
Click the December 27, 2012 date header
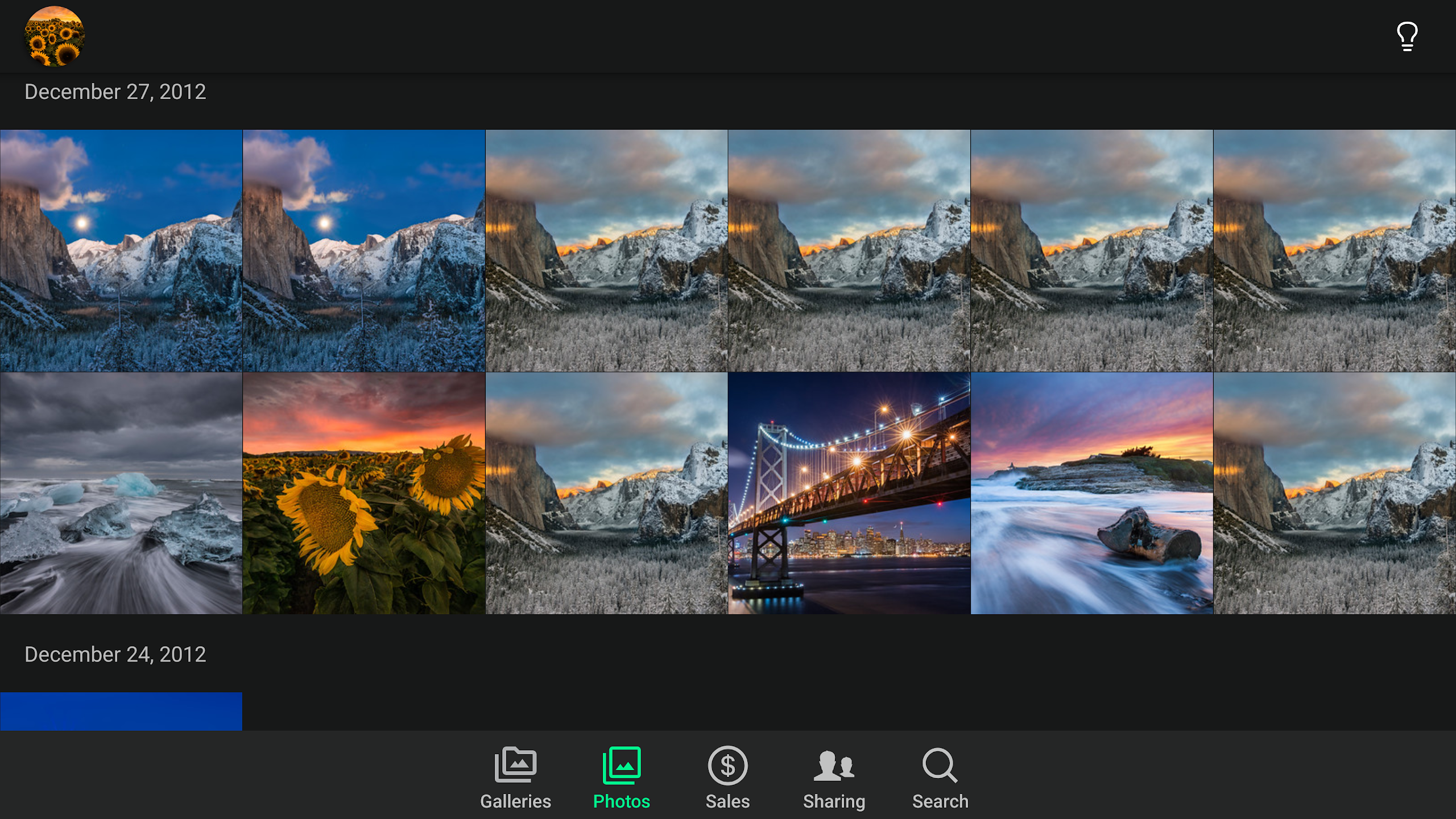[x=115, y=92]
